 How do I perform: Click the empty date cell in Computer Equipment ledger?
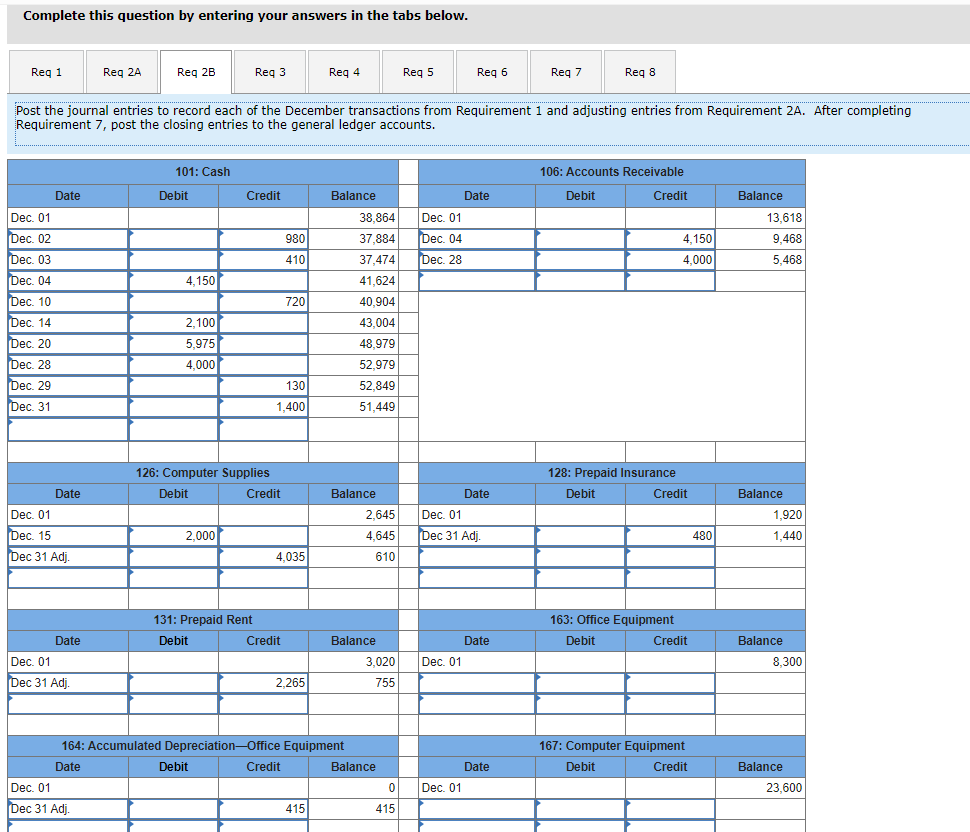[x=476, y=808]
